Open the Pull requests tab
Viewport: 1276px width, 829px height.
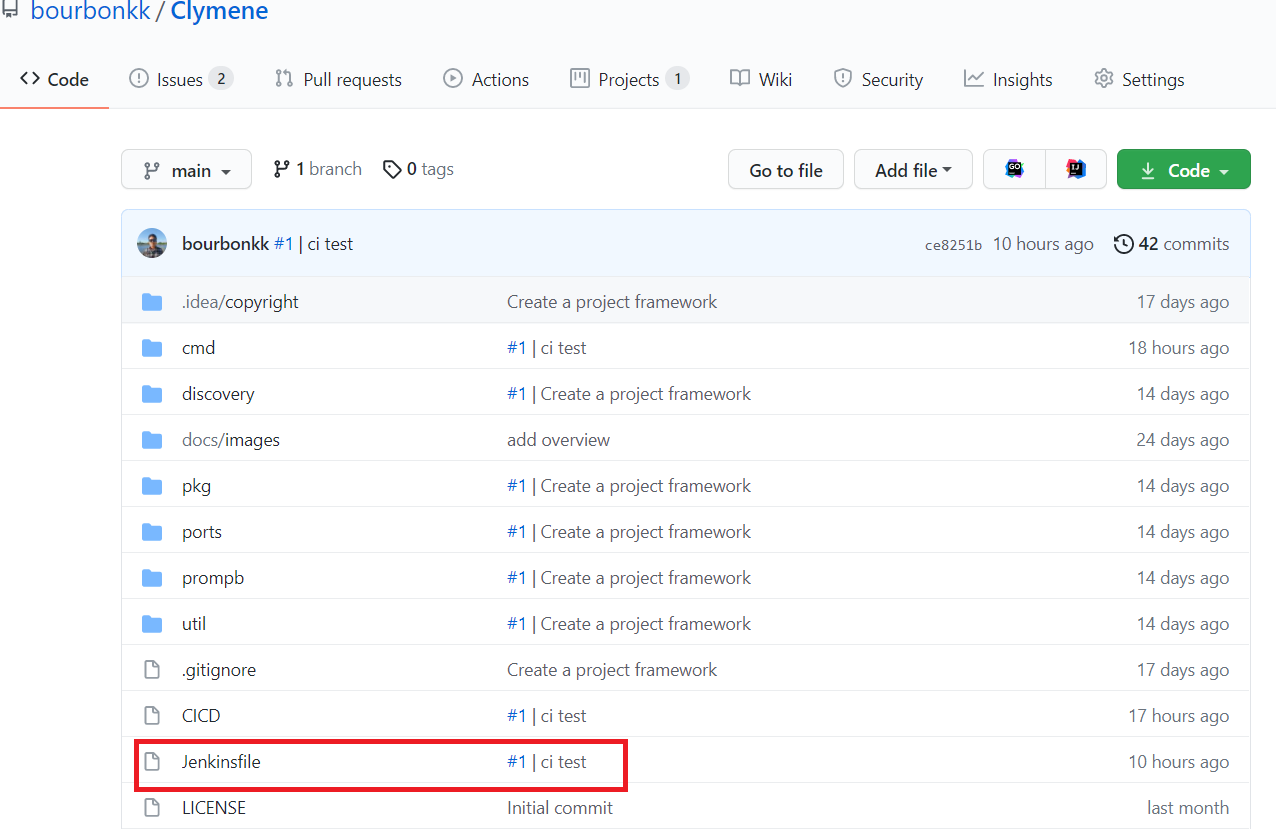338,80
